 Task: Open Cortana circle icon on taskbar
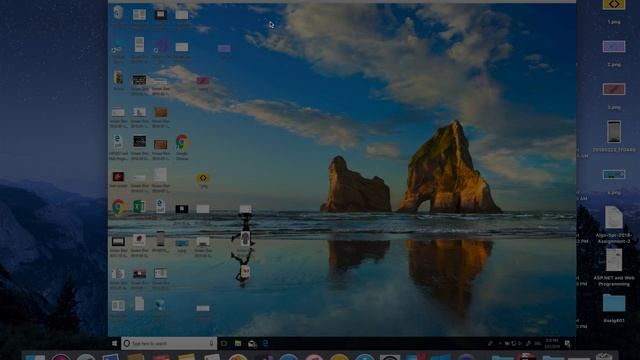pos(224,343)
